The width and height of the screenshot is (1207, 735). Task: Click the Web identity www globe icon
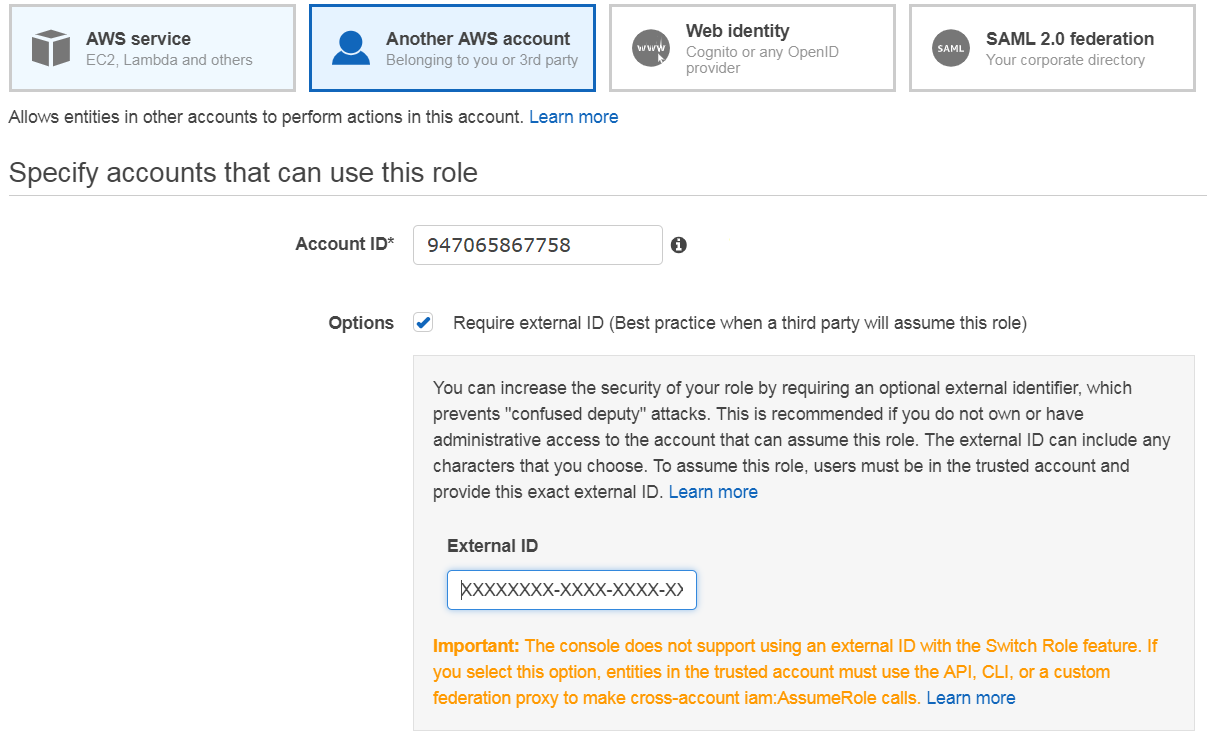[650, 48]
